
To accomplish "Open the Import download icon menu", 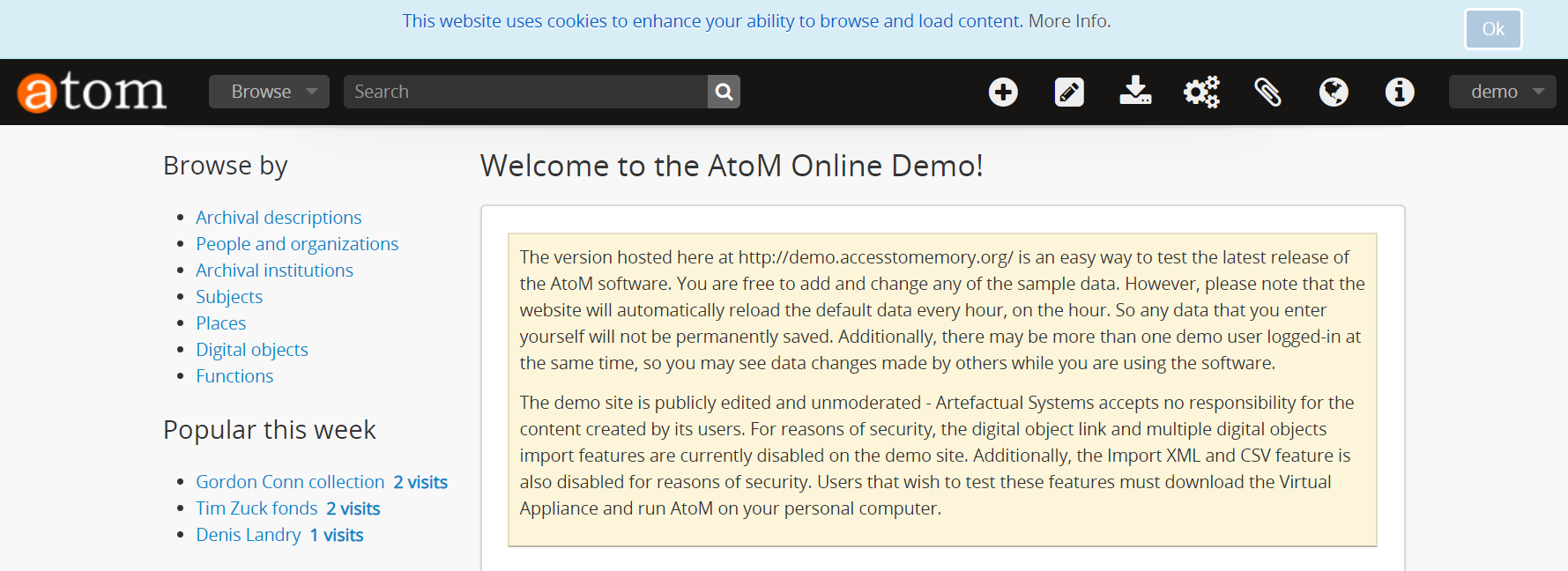I will click(1135, 92).
